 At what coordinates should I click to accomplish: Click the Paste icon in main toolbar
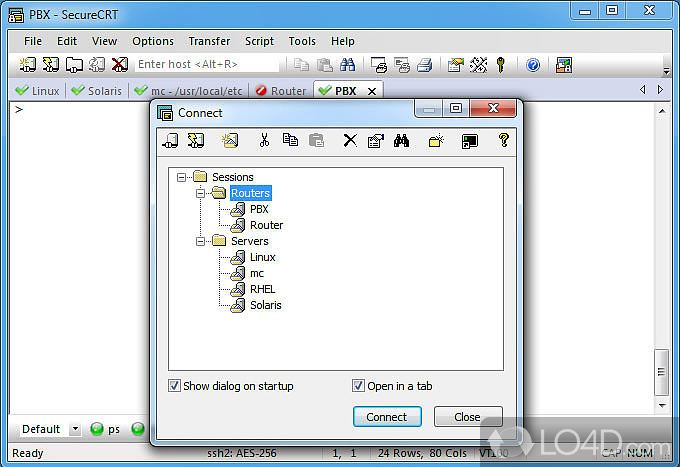click(x=324, y=65)
